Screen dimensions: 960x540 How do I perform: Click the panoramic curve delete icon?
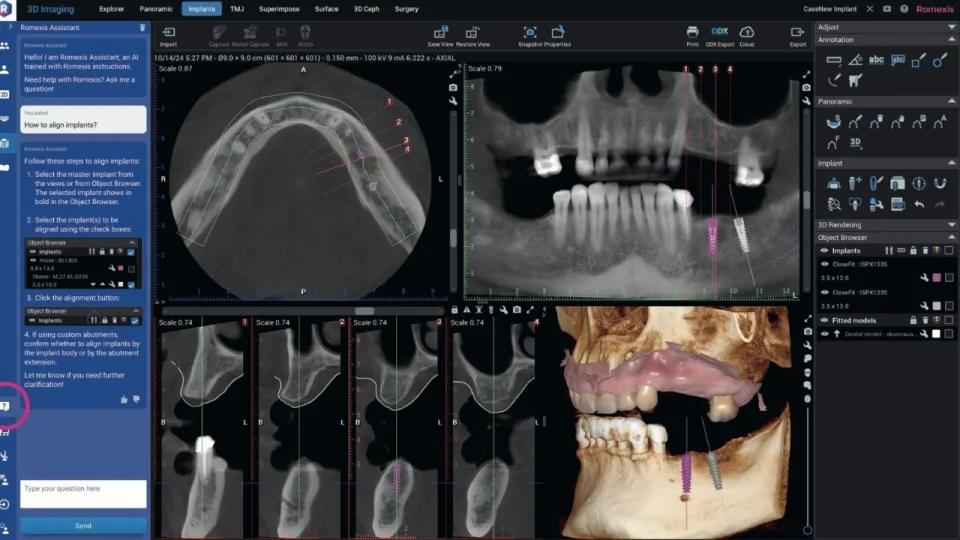876,121
